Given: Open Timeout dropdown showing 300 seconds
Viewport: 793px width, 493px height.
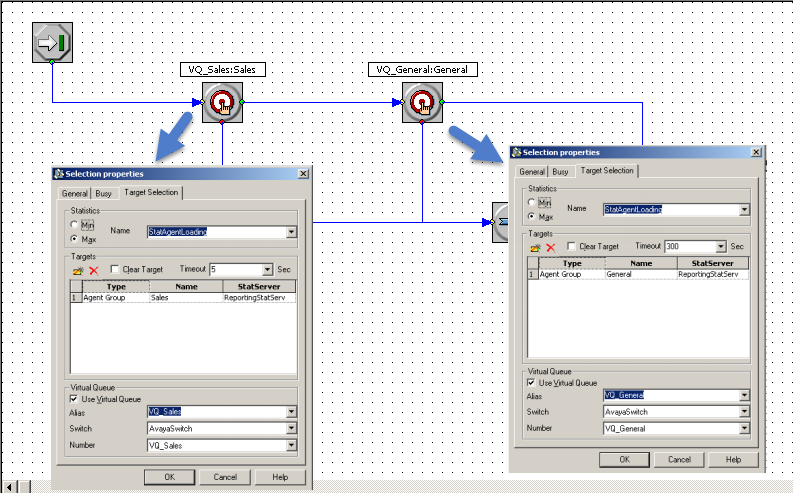Looking at the screenshot, I should (721, 247).
